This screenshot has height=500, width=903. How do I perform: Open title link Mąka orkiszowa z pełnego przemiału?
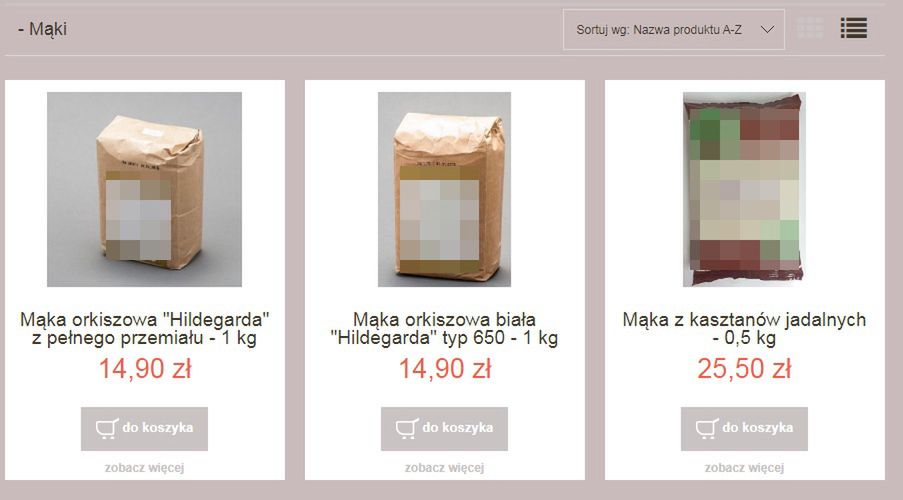tap(145, 328)
